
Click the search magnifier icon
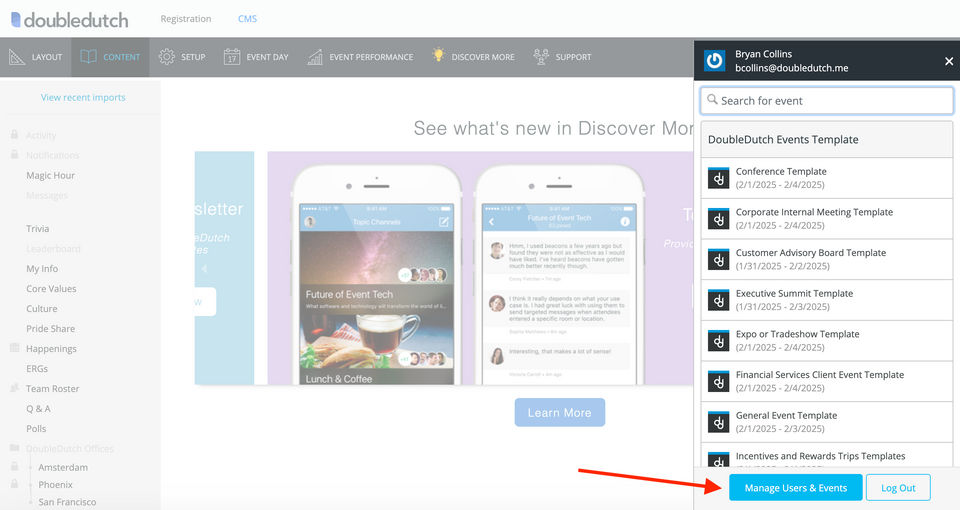[x=712, y=99]
